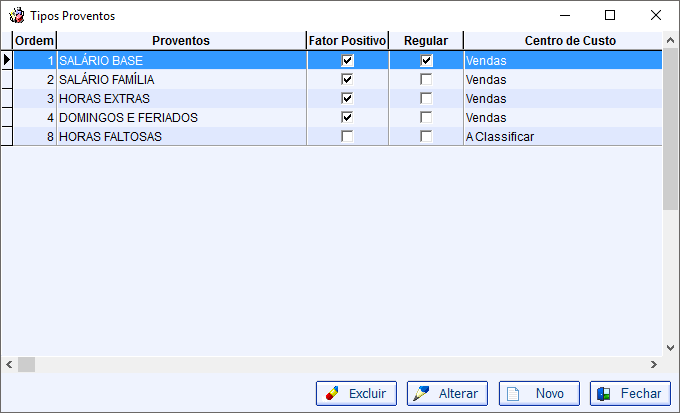The height and width of the screenshot is (413, 680).
Task: Click the Proventos column header
Action: point(181,41)
